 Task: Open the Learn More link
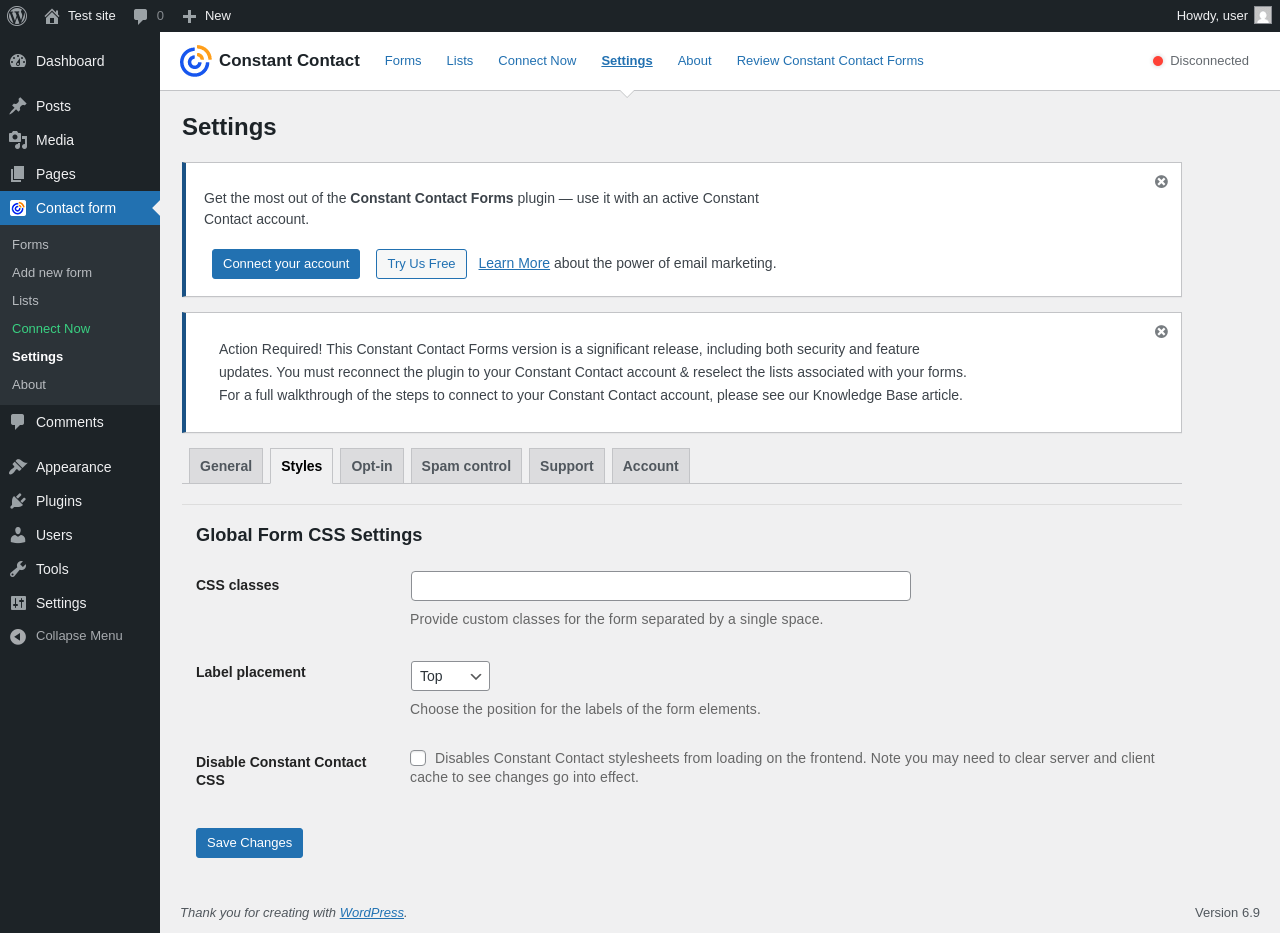click(x=514, y=263)
